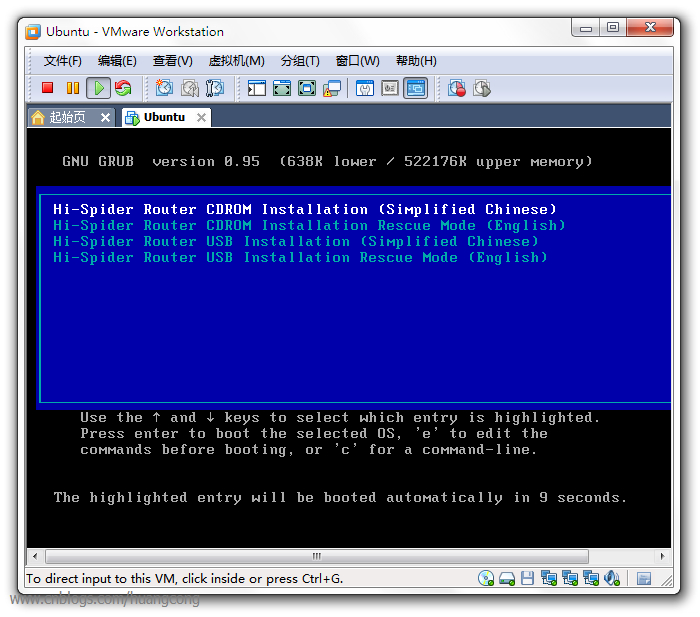Click the hard disk status icon
700x617 pixels.
coord(507,579)
